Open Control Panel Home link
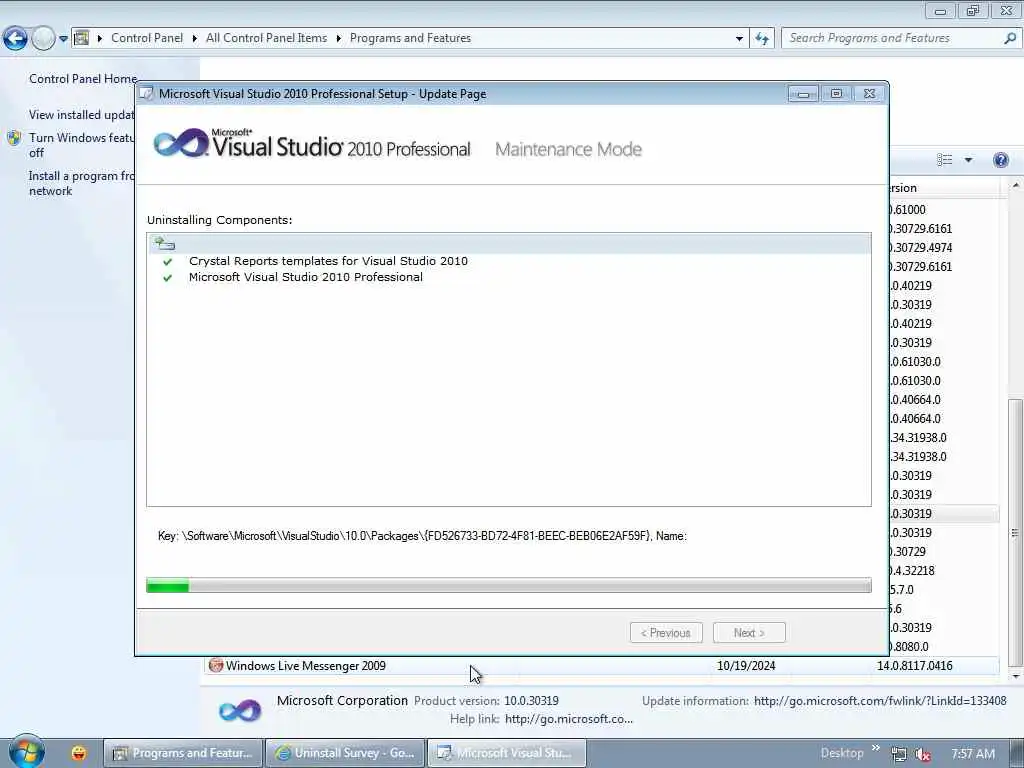 [83, 78]
